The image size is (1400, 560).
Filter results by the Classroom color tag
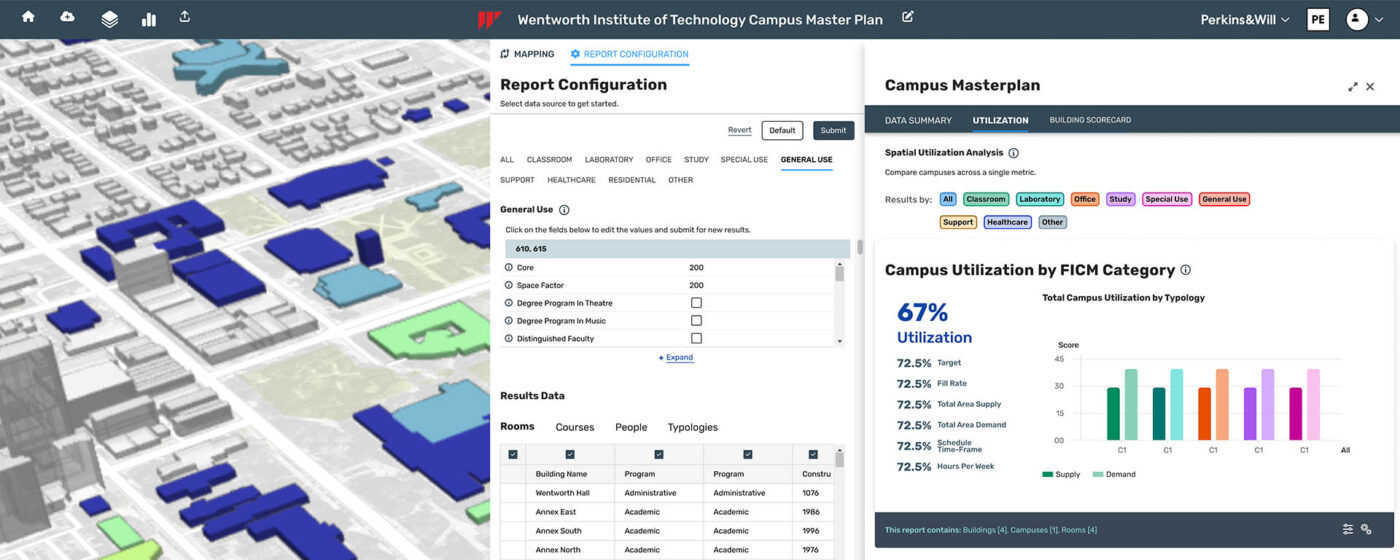pos(985,199)
